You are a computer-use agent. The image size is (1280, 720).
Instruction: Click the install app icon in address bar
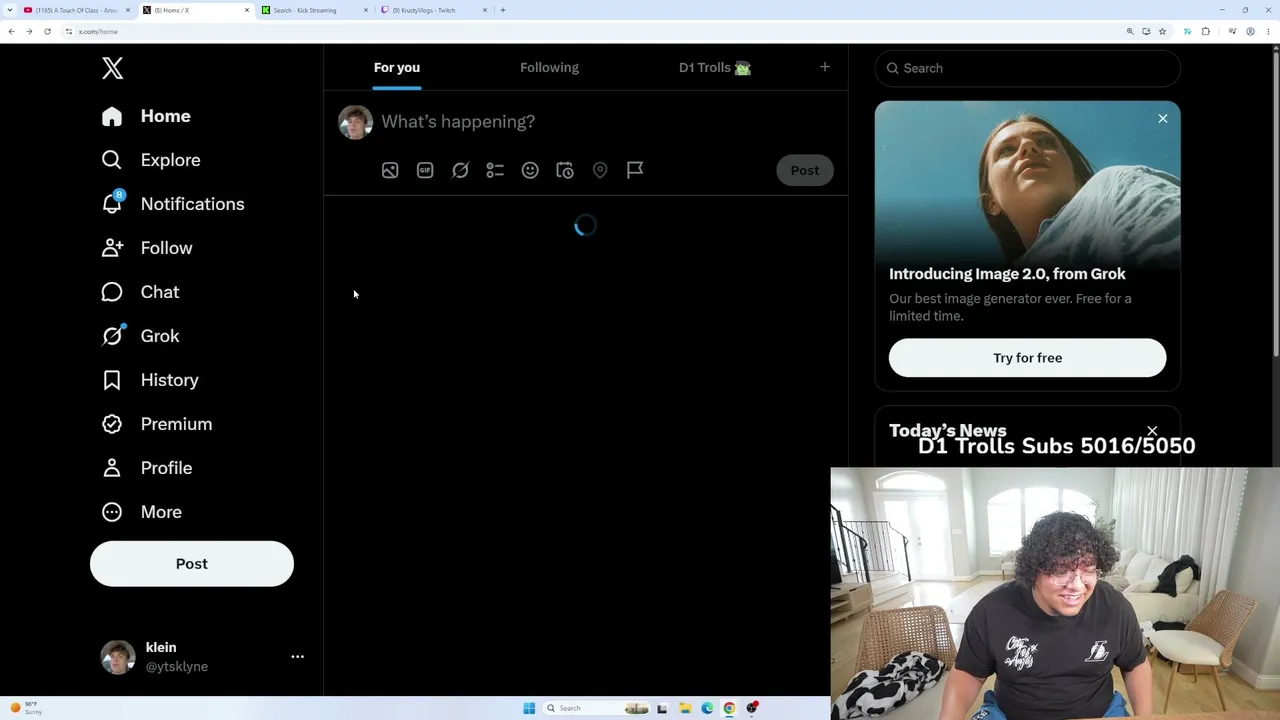[1146, 32]
